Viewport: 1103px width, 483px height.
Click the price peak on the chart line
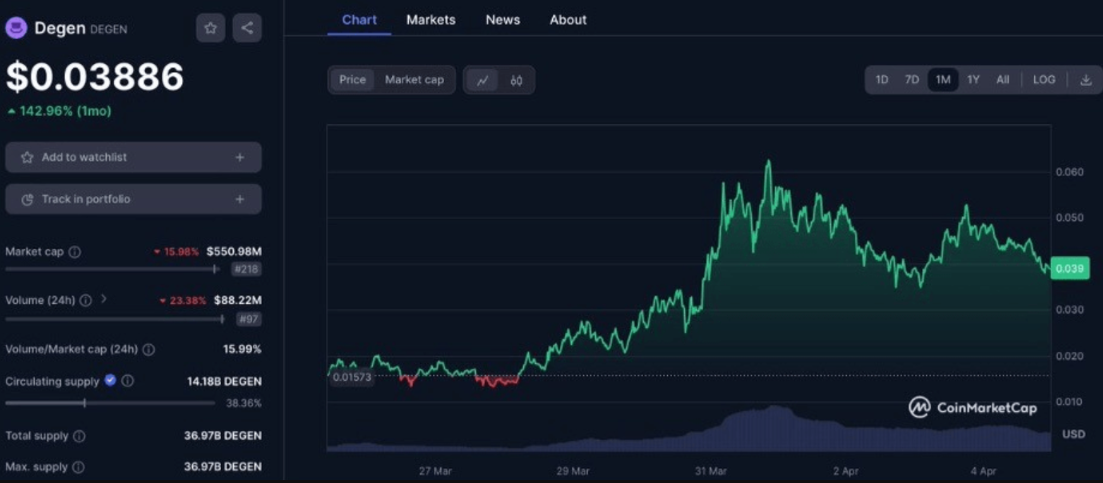tap(768, 161)
